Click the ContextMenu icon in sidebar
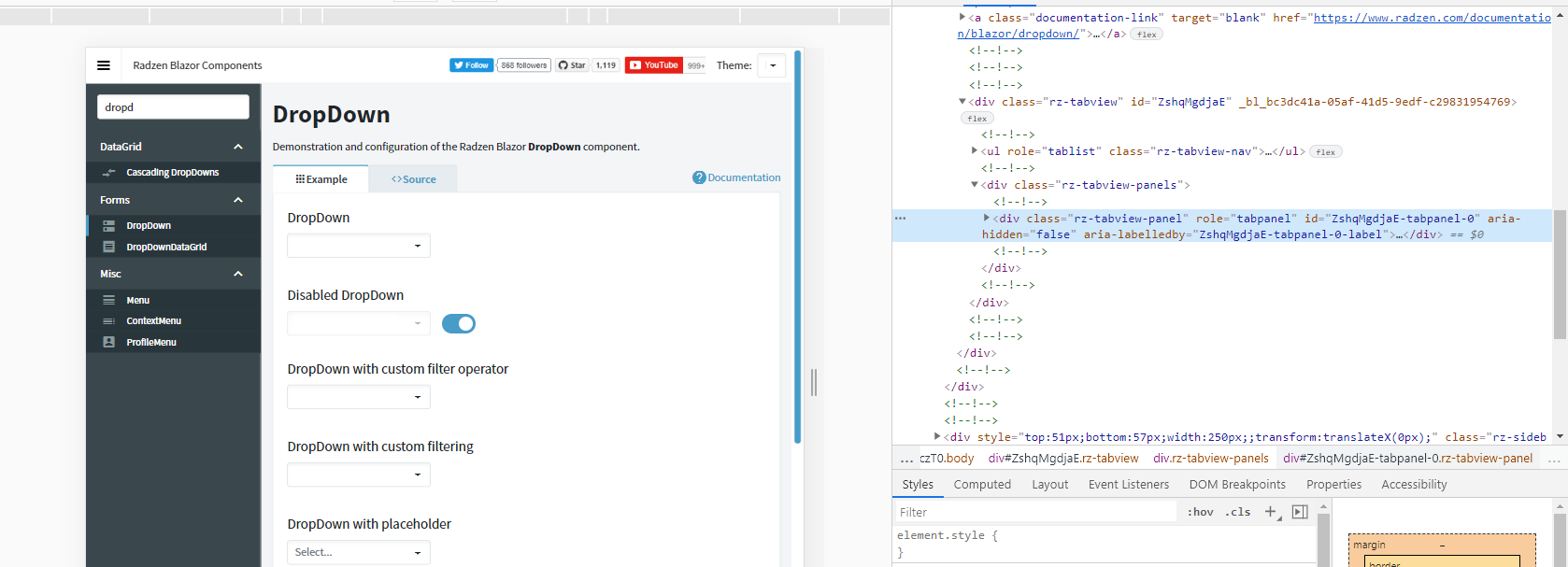The width and height of the screenshot is (1568, 567). (x=109, y=321)
